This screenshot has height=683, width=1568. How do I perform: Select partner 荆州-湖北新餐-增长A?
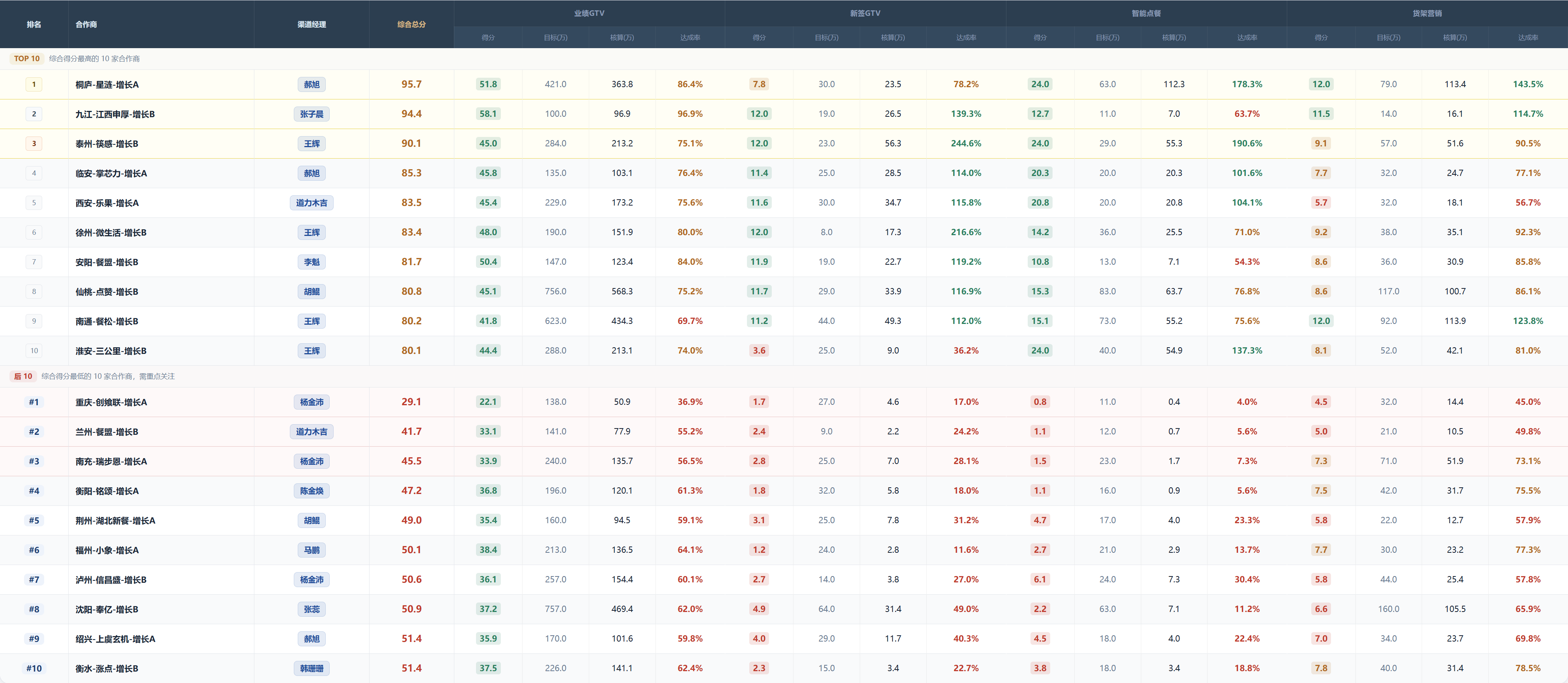(116, 520)
